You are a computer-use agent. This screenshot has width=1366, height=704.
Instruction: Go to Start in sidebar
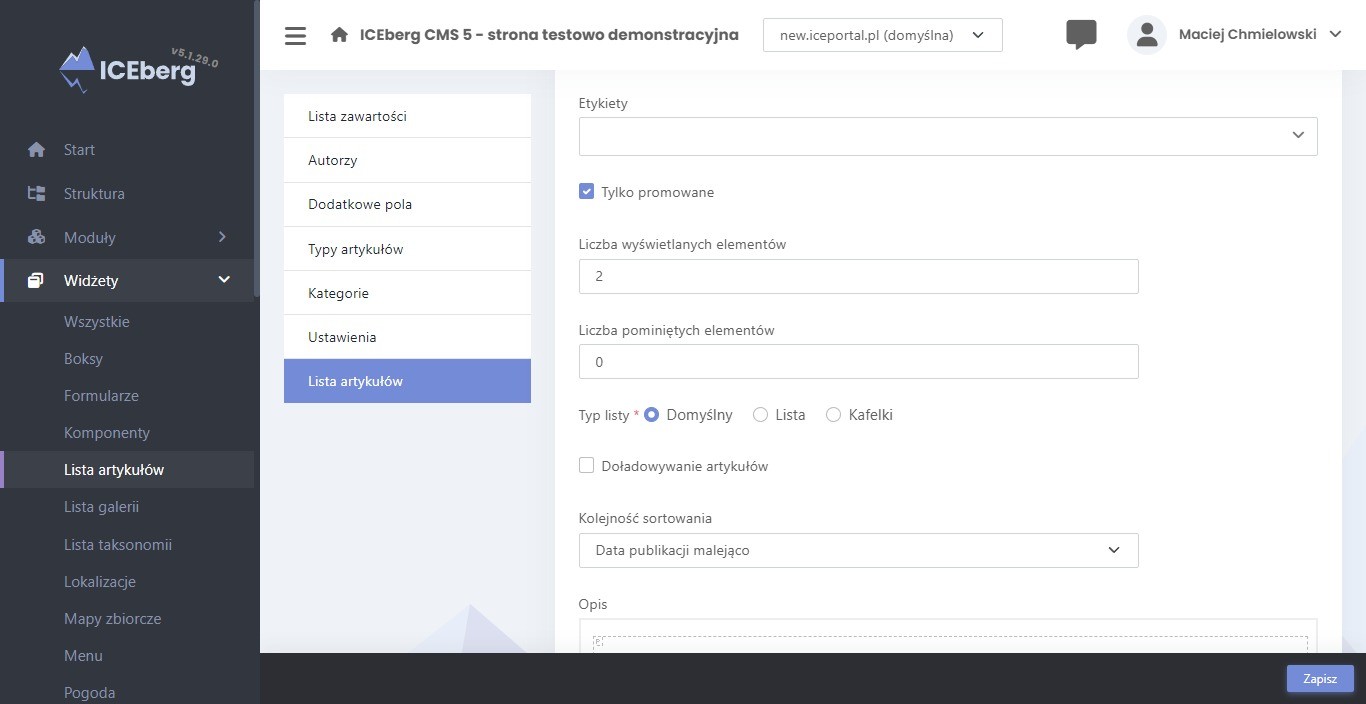point(79,150)
